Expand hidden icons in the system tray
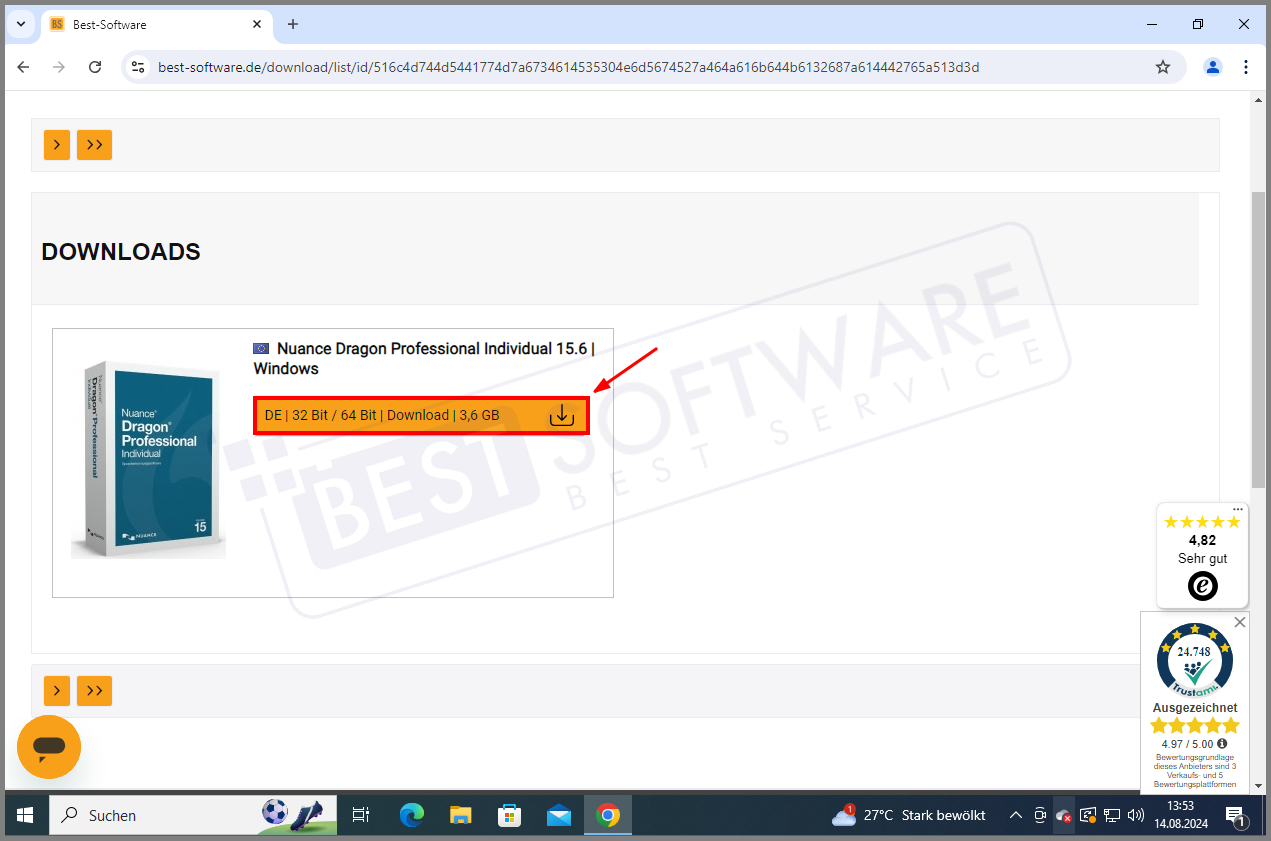1271x841 pixels. (x=1015, y=815)
